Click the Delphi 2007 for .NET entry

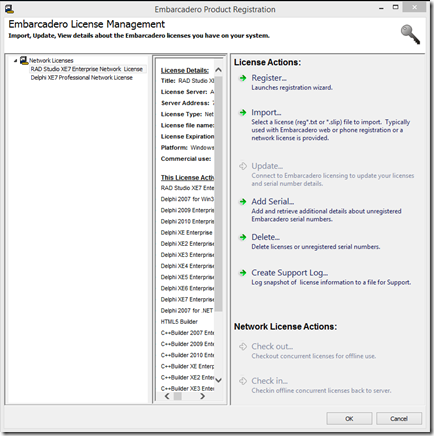187,311
